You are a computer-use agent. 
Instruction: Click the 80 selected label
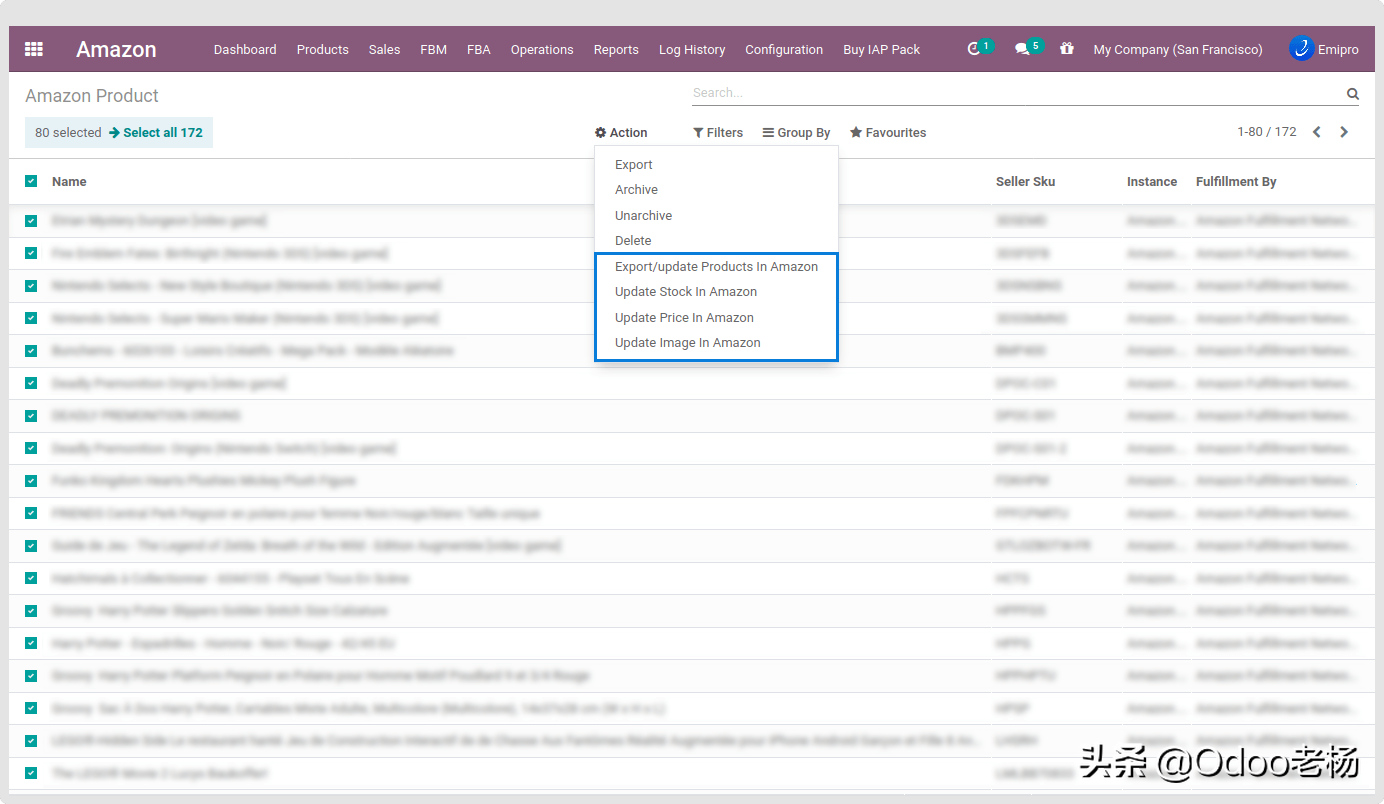(68, 132)
